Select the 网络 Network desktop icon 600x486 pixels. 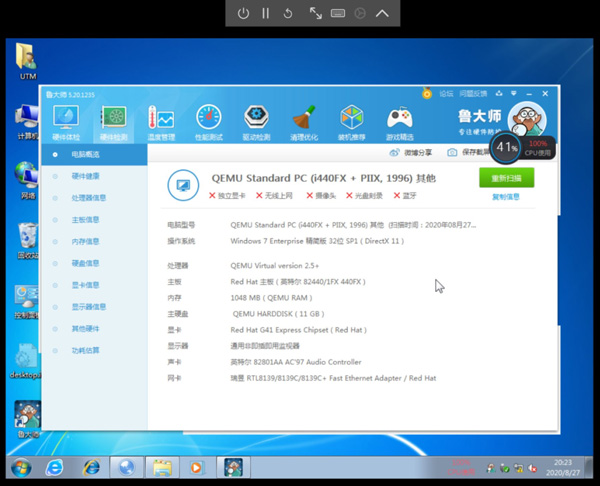click(x=27, y=181)
